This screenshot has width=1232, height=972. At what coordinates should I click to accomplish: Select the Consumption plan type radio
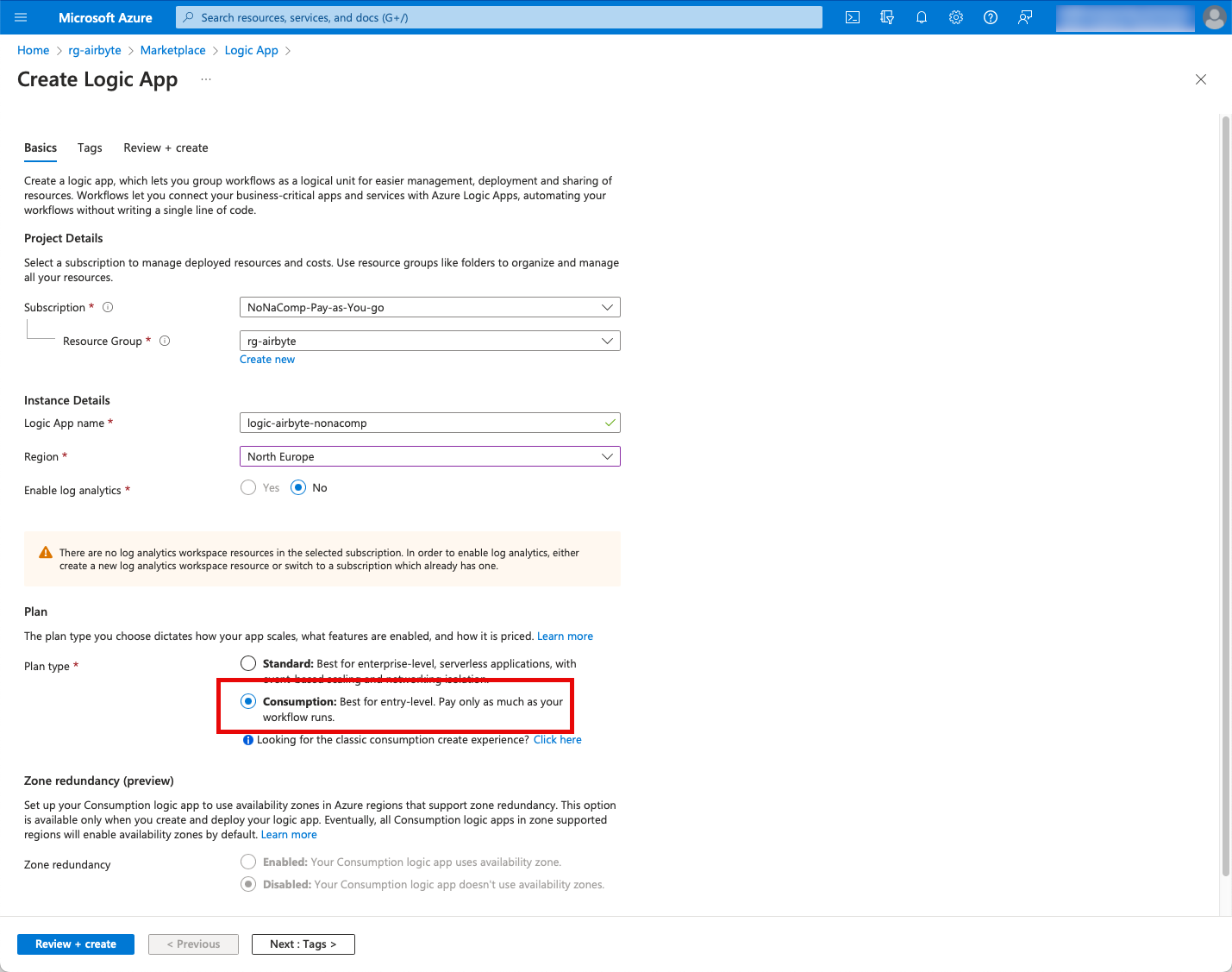pyautogui.click(x=248, y=701)
